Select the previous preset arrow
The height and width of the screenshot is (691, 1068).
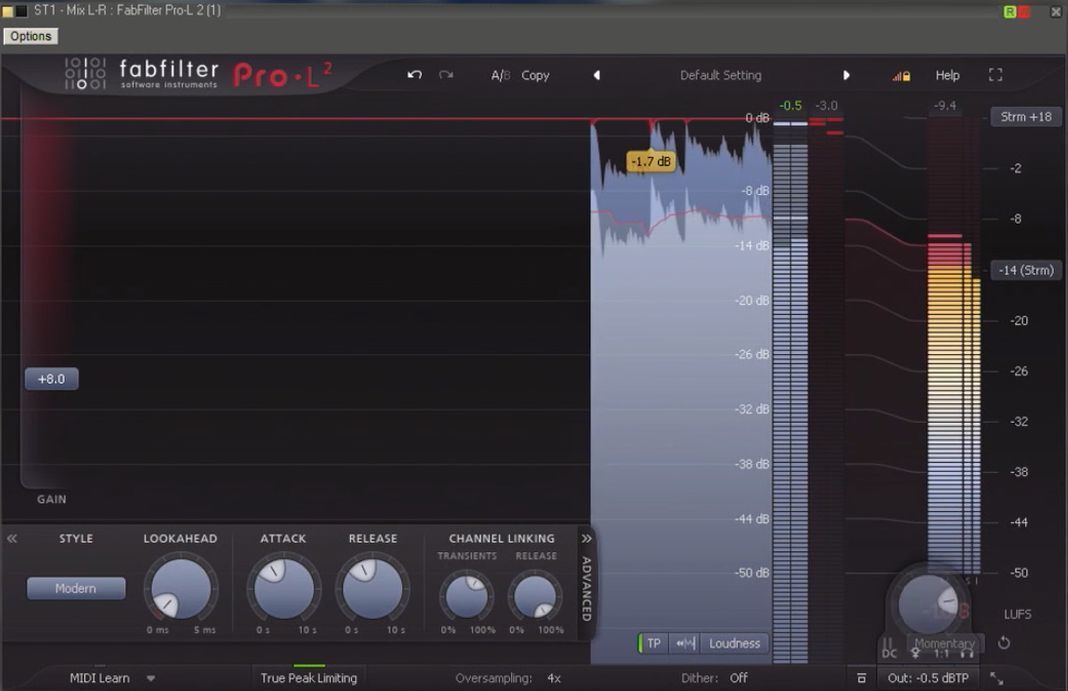click(x=597, y=75)
